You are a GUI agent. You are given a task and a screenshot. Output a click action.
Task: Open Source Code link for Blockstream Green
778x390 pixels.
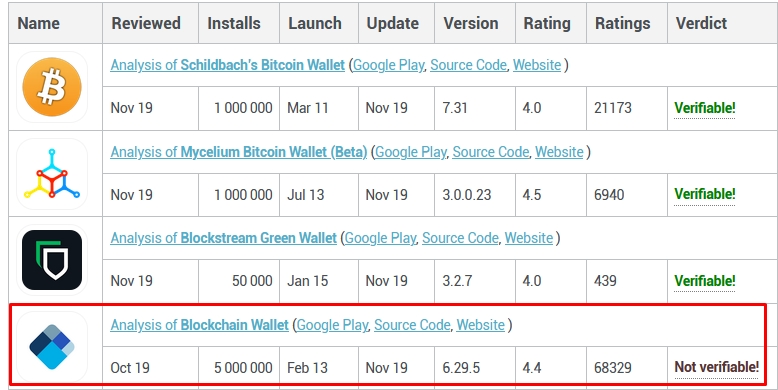[460, 238]
